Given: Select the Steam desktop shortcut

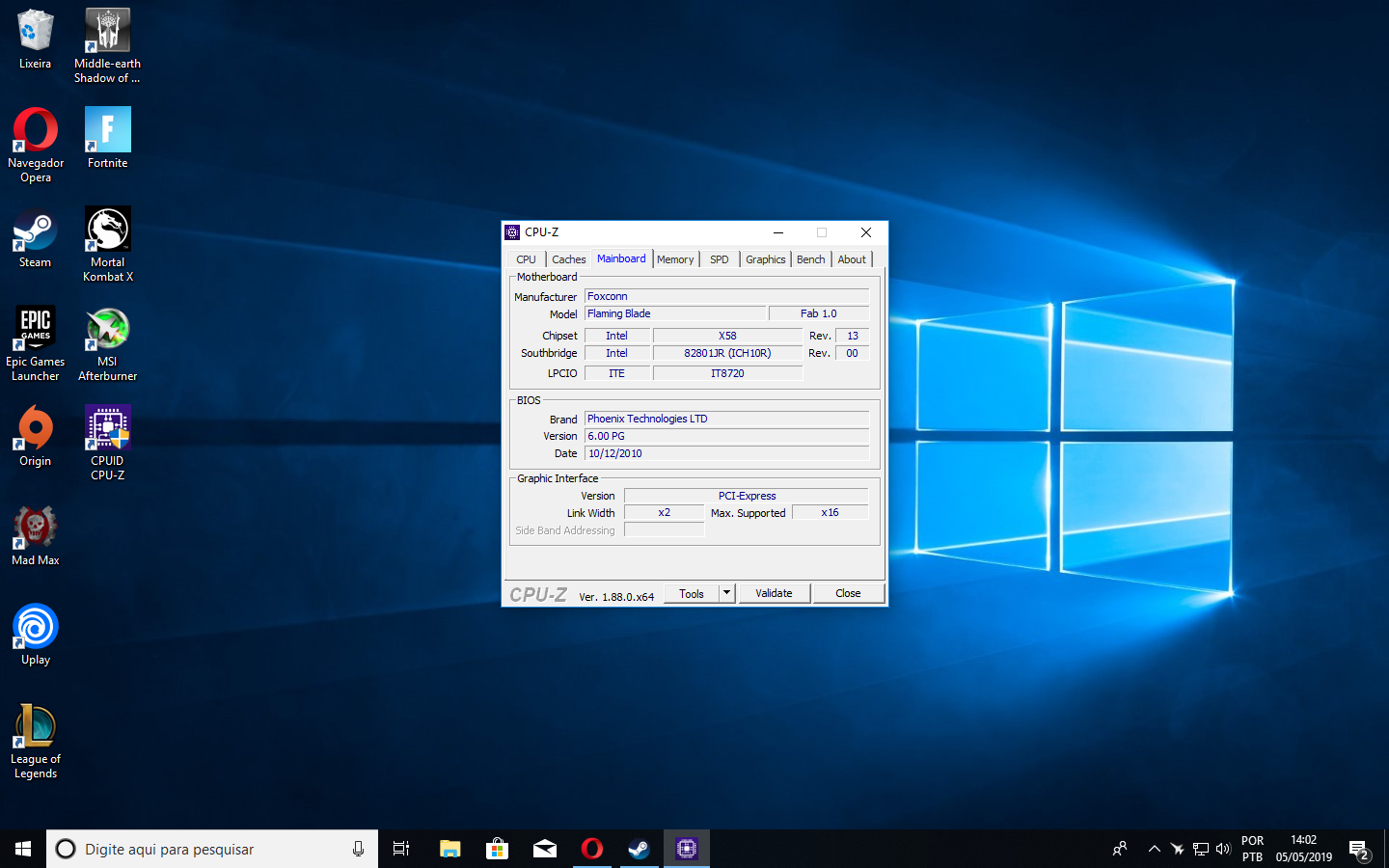Looking at the screenshot, I should point(35,237).
